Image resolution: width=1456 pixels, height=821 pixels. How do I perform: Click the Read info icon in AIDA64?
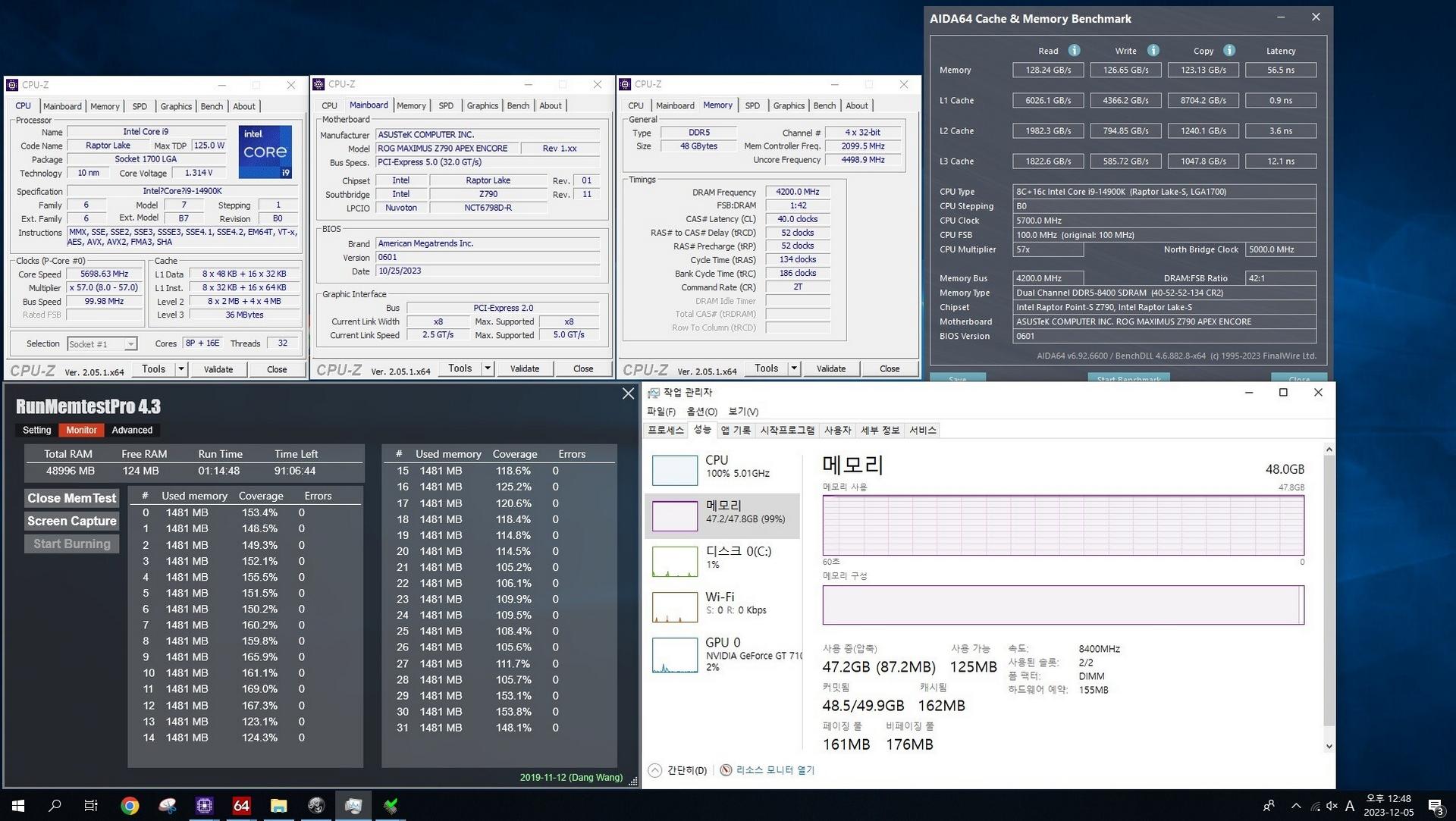1074,51
